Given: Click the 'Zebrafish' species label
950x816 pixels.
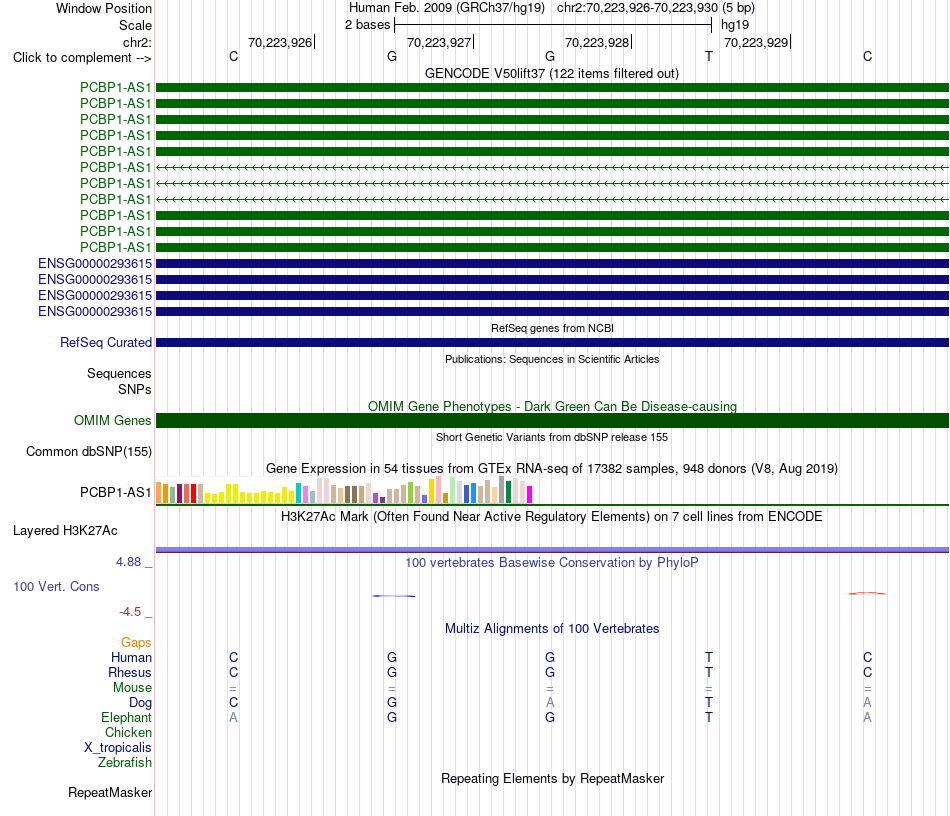Looking at the screenshot, I should pyautogui.click(x=125, y=763).
